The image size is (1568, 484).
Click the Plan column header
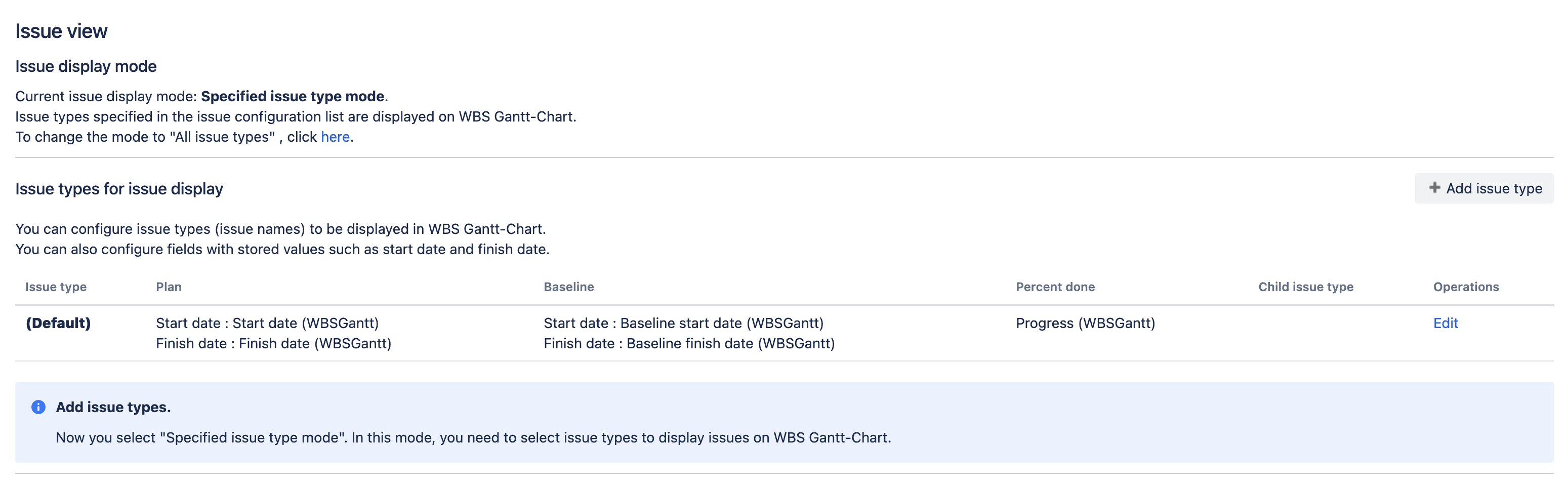tap(169, 287)
